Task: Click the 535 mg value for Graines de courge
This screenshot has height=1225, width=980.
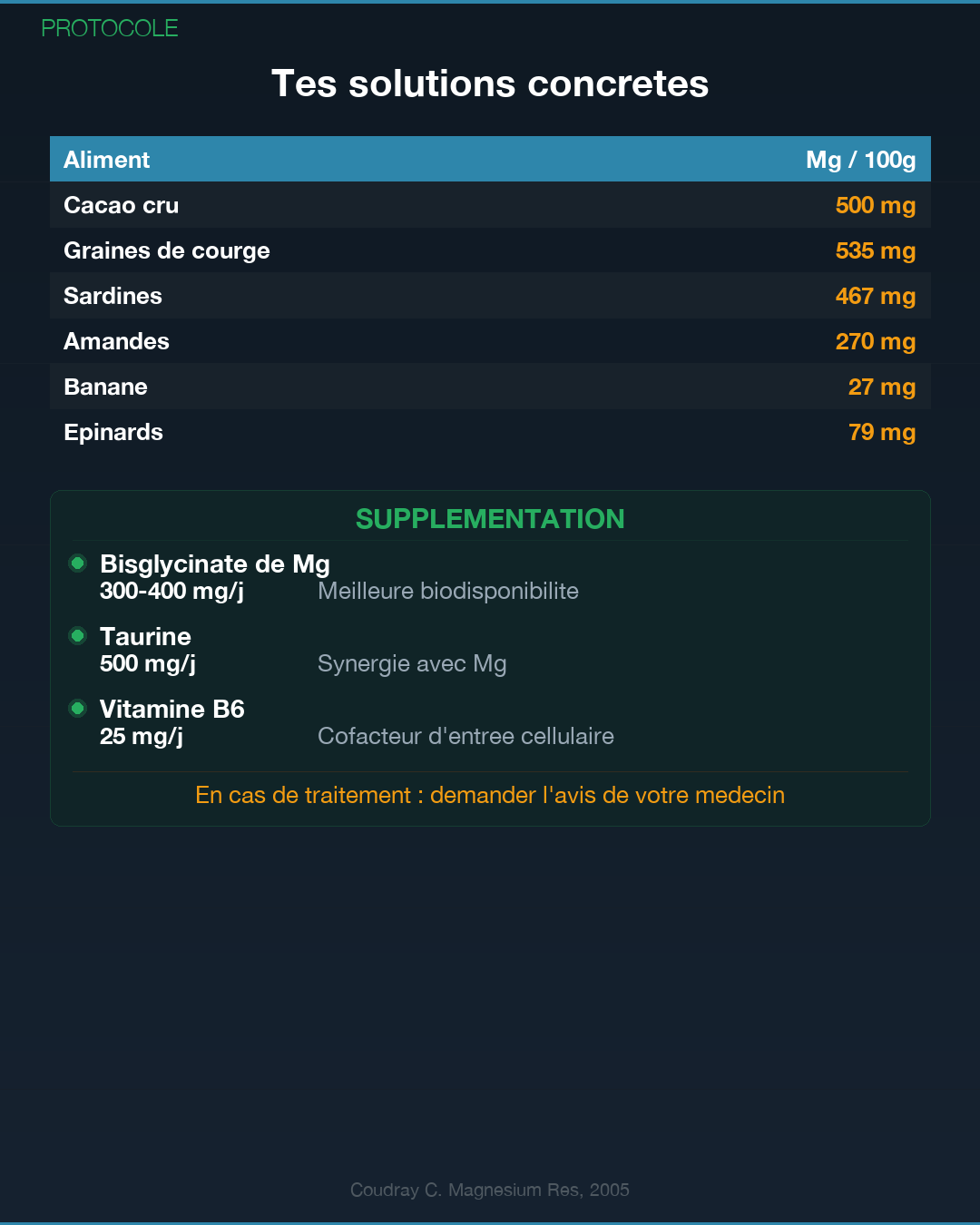Action: pos(875,250)
